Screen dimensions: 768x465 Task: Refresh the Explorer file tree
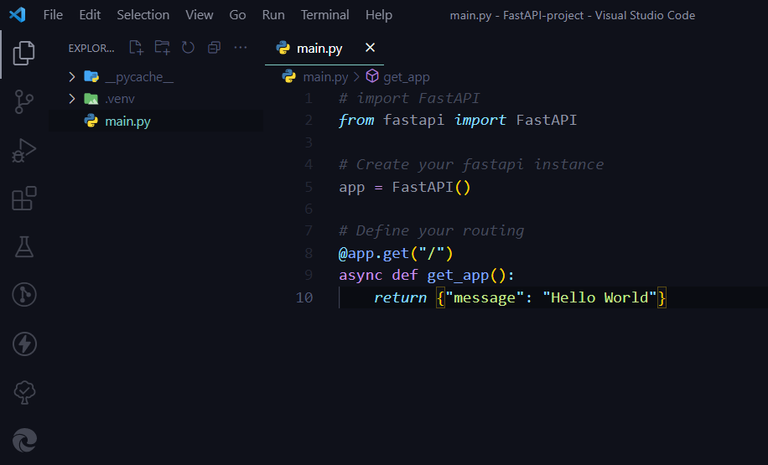188,48
